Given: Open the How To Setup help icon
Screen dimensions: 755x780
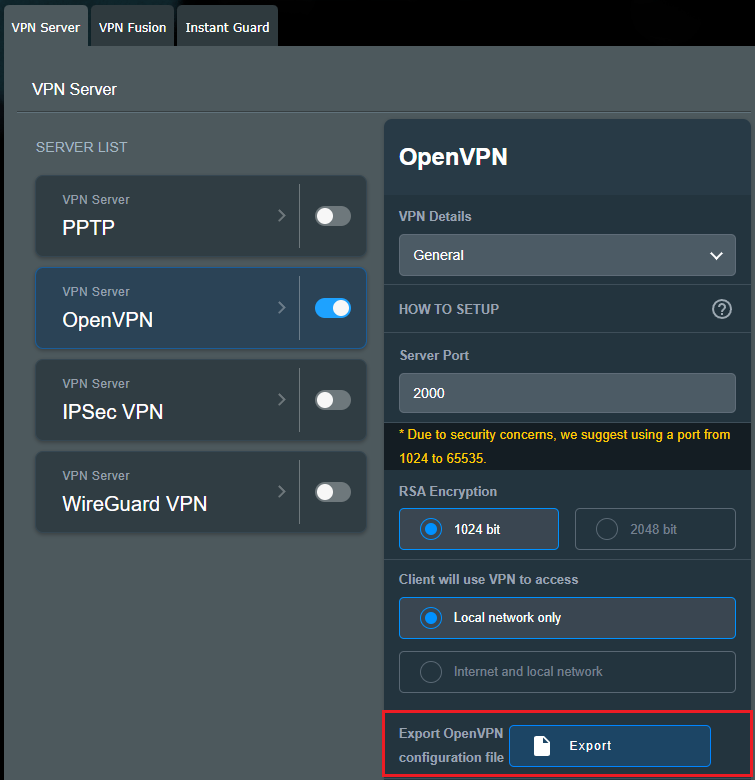Looking at the screenshot, I should coord(721,309).
